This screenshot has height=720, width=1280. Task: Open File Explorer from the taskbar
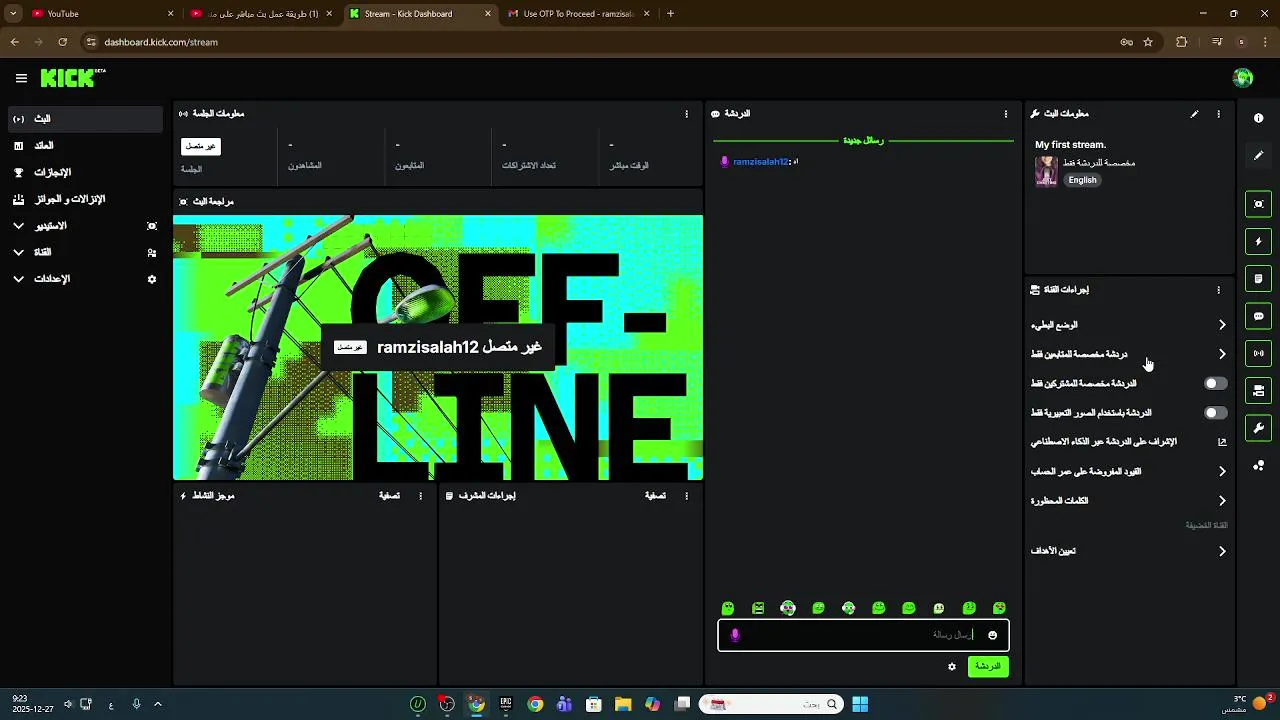point(623,704)
